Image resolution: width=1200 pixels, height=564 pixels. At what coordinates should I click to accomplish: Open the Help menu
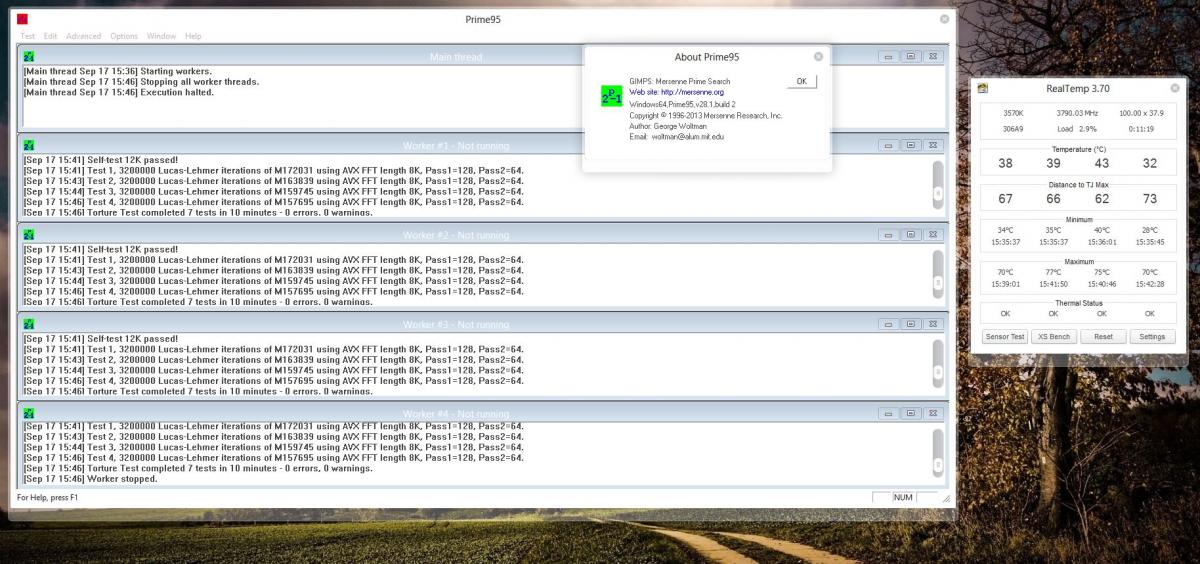193,36
